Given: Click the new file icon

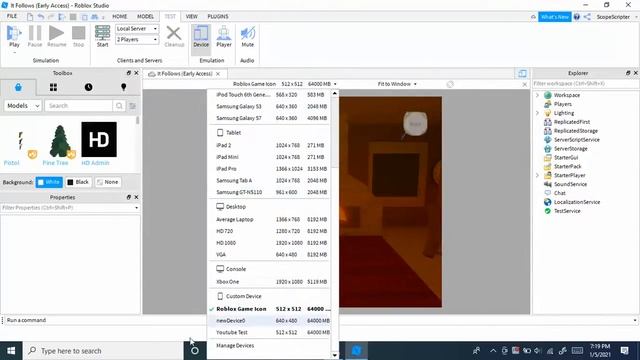Looking at the screenshot, I should coord(30,17).
